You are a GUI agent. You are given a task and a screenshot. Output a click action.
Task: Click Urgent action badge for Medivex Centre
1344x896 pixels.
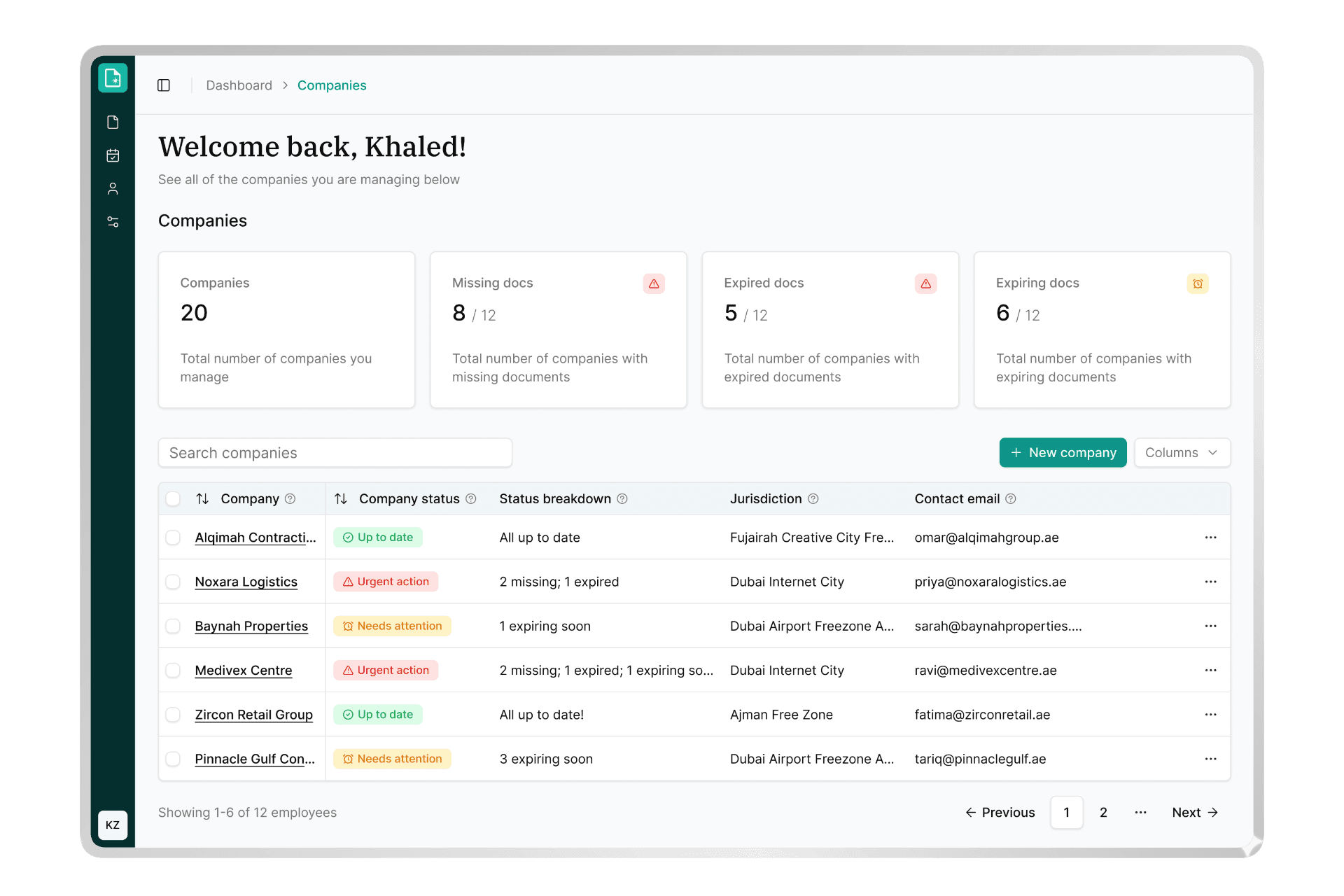tap(386, 670)
